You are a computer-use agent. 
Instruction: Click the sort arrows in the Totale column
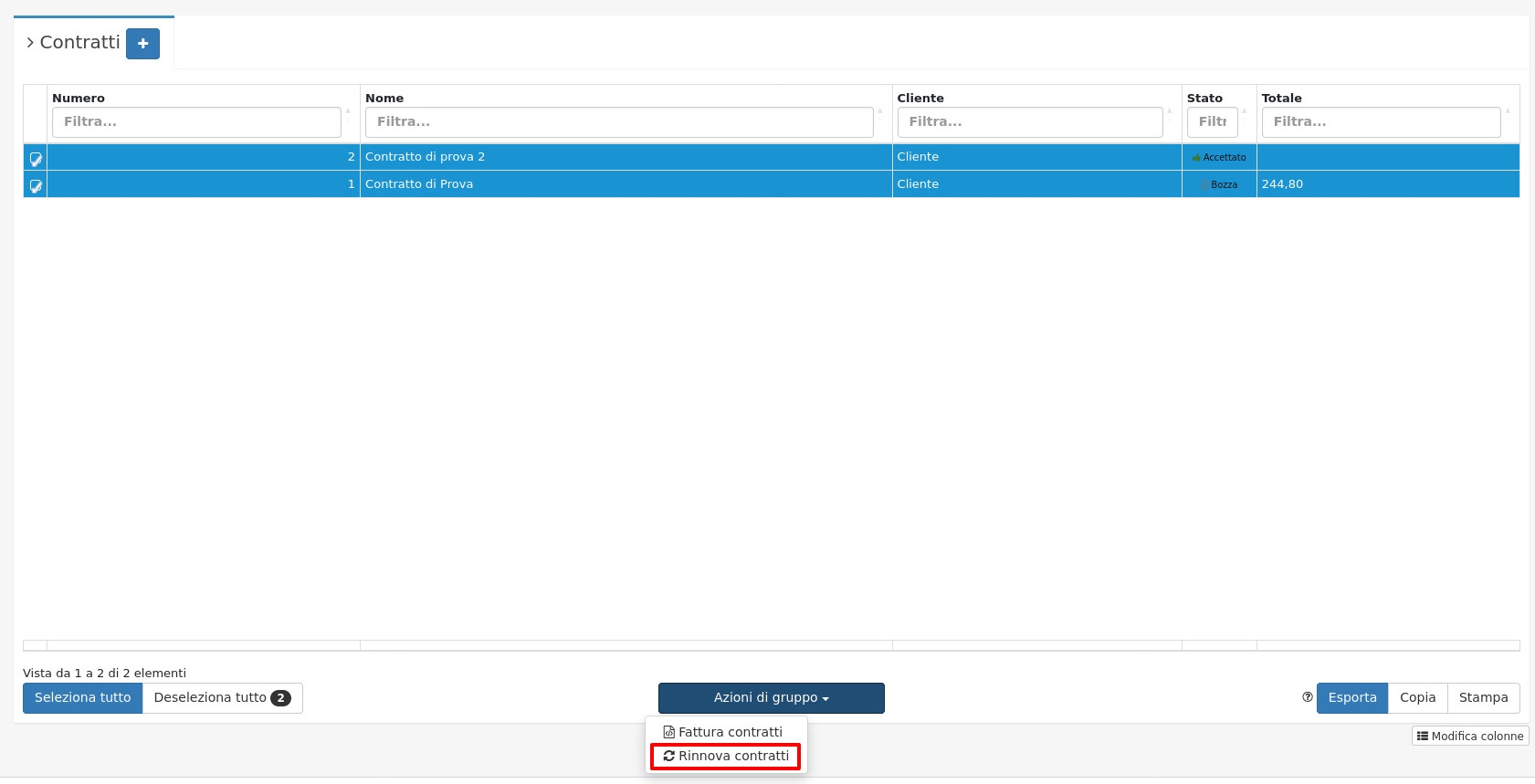click(1508, 111)
